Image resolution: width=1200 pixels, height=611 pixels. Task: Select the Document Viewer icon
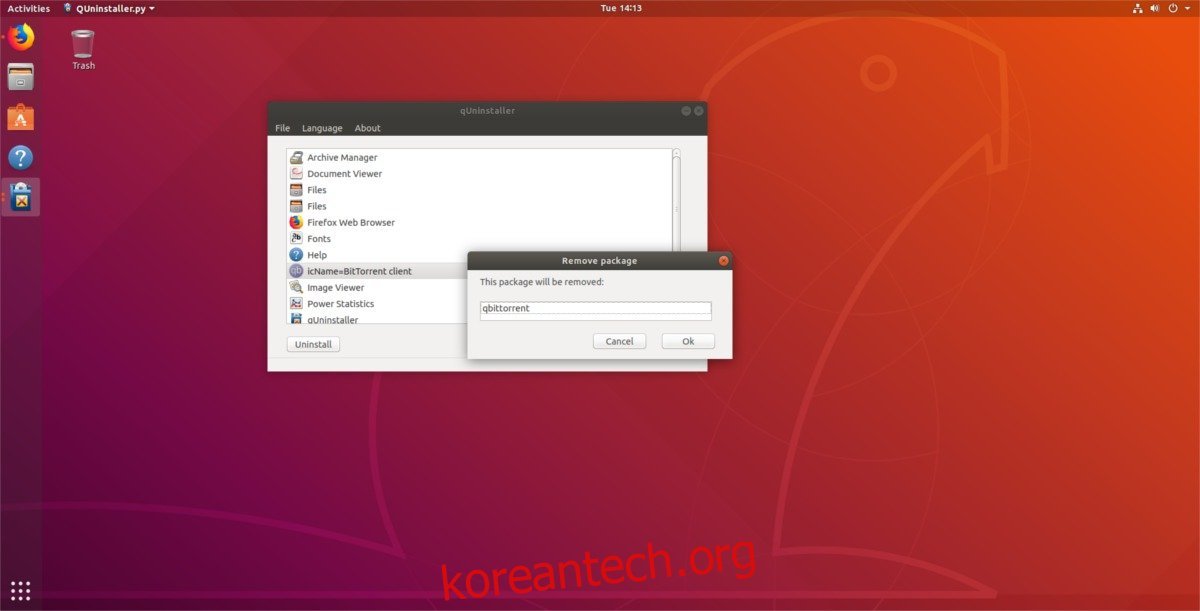click(x=296, y=173)
